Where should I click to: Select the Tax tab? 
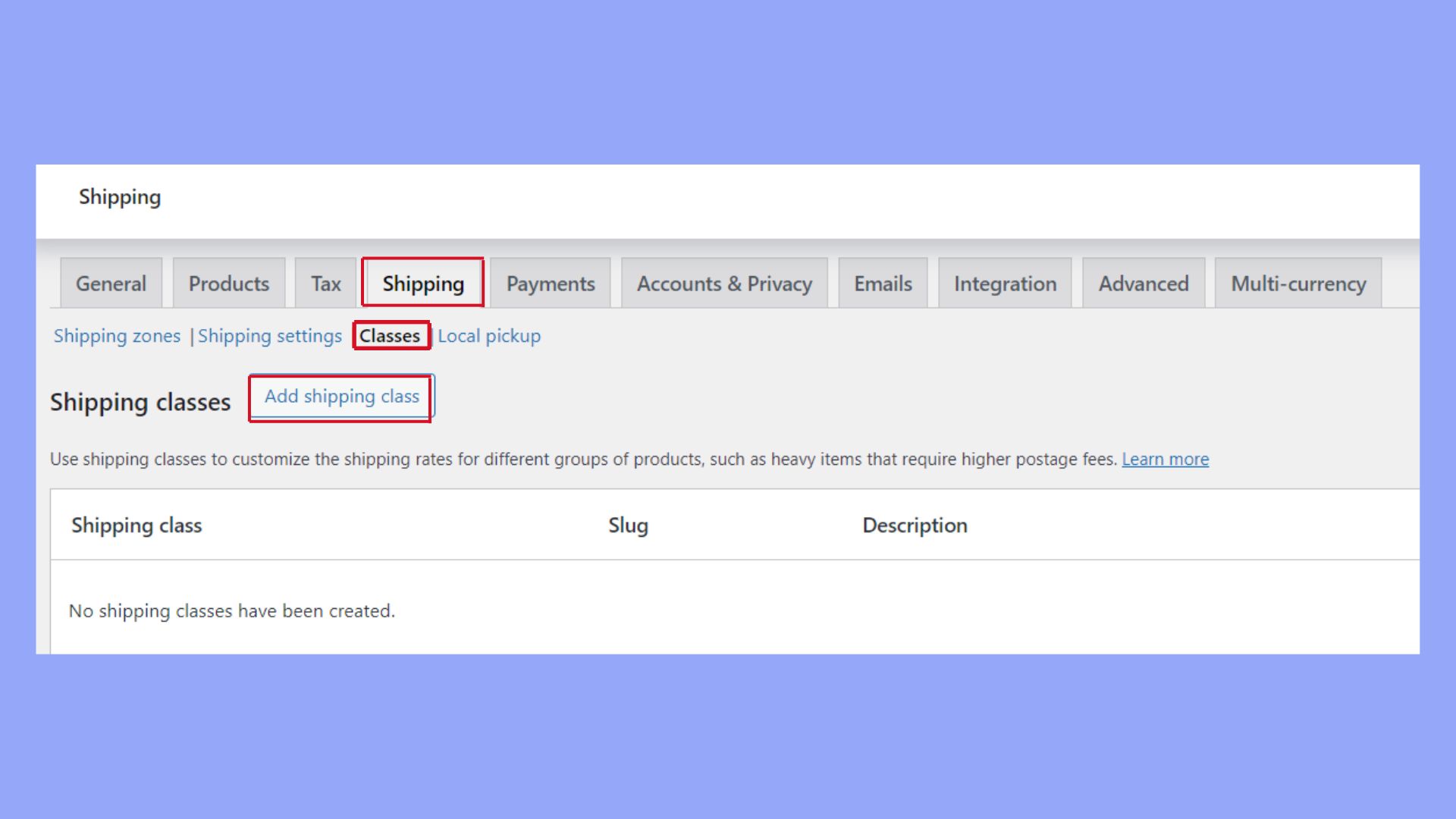[x=325, y=283]
